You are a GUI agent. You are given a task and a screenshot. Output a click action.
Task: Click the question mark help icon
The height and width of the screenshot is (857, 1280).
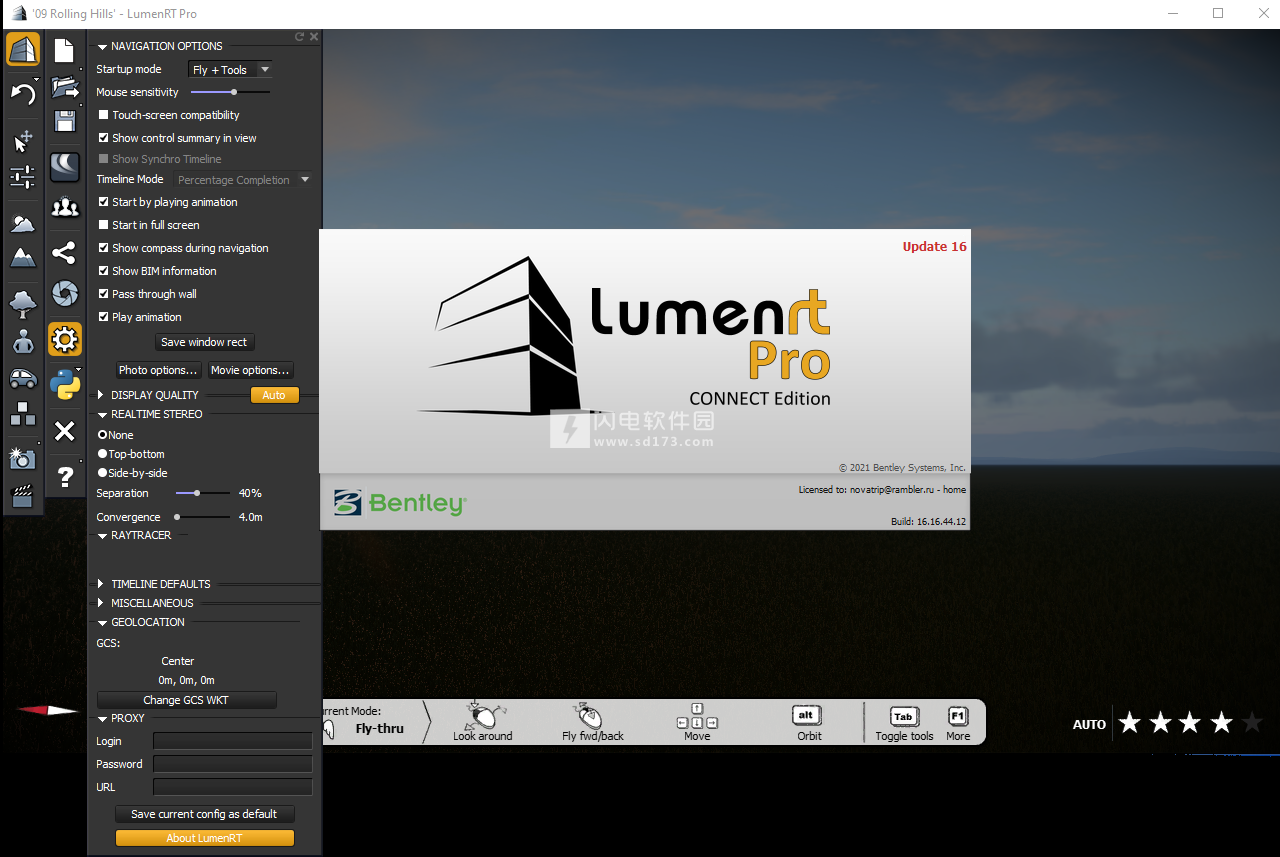coord(65,476)
